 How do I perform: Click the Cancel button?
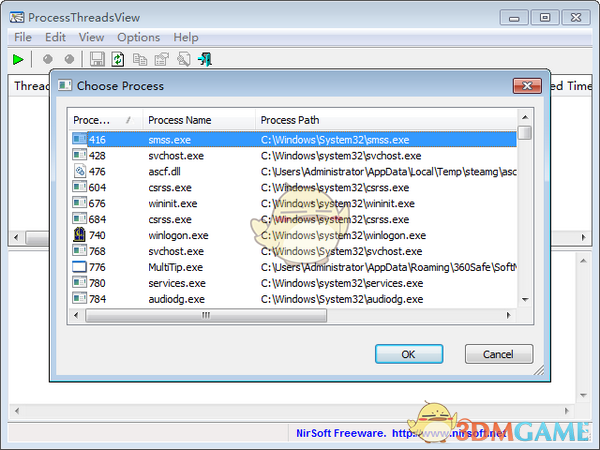(x=499, y=354)
